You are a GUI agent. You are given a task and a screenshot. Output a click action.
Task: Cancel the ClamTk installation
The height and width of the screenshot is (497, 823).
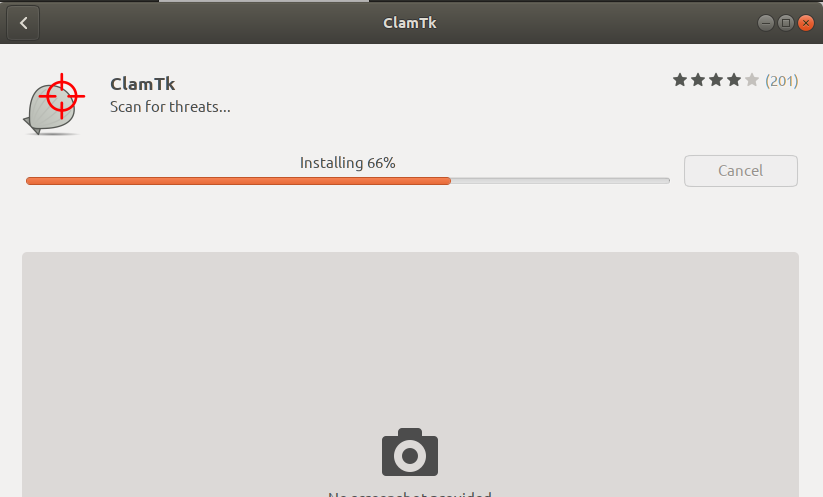coord(741,171)
